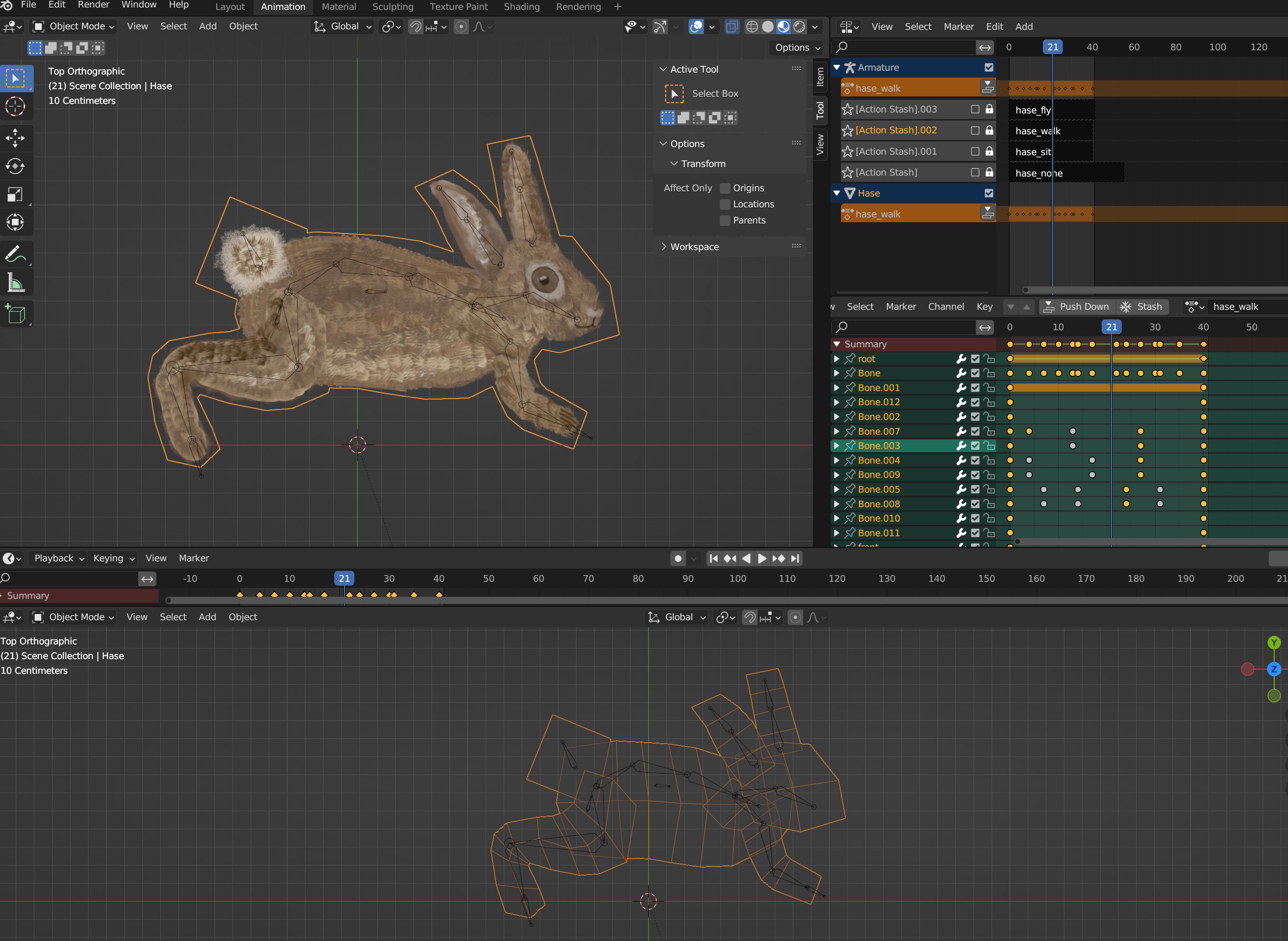Enable Affect Only Origins checkbox
This screenshot has width=1288, height=941.
point(725,188)
